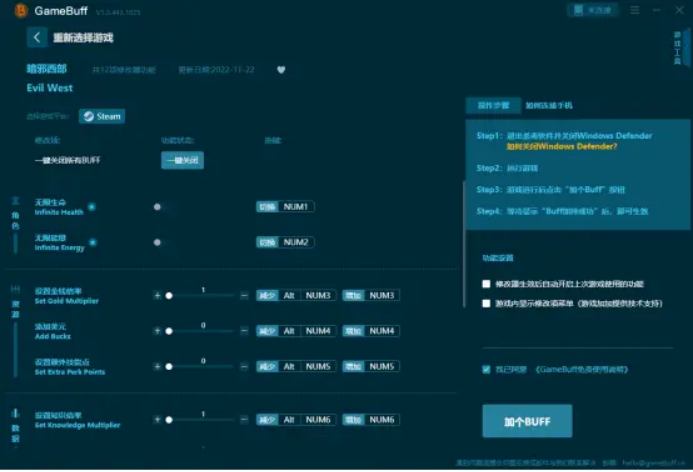
Task: Open the how to close Windows Defender link
Action: (x=561, y=146)
